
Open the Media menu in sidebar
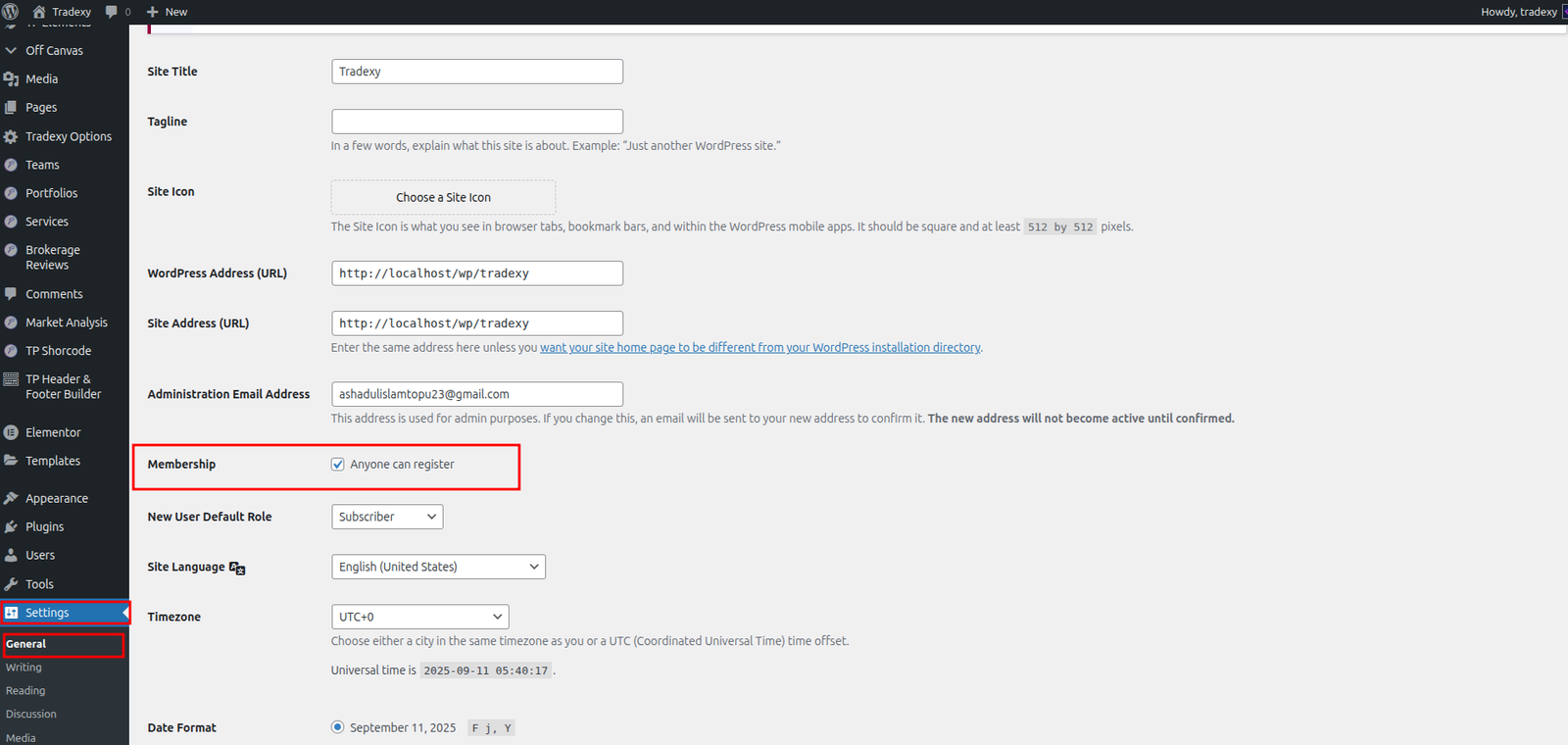point(41,79)
